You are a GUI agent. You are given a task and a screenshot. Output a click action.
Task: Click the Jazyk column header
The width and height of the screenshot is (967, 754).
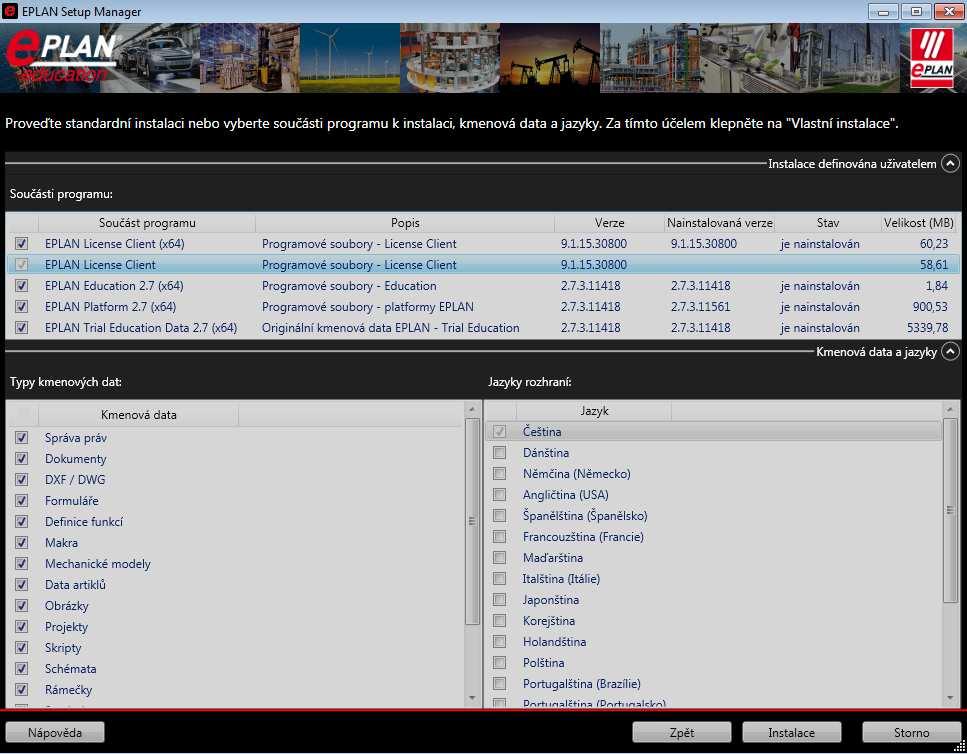[x=594, y=411]
